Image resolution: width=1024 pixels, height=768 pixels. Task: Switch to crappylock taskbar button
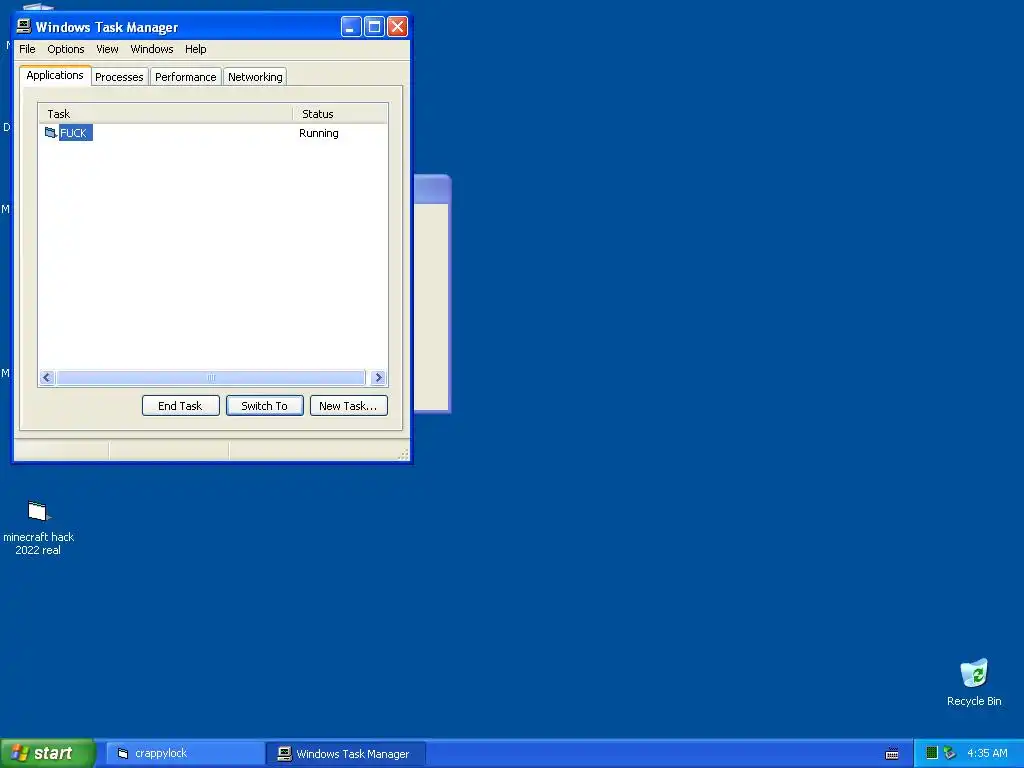click(x=184, y=754)
